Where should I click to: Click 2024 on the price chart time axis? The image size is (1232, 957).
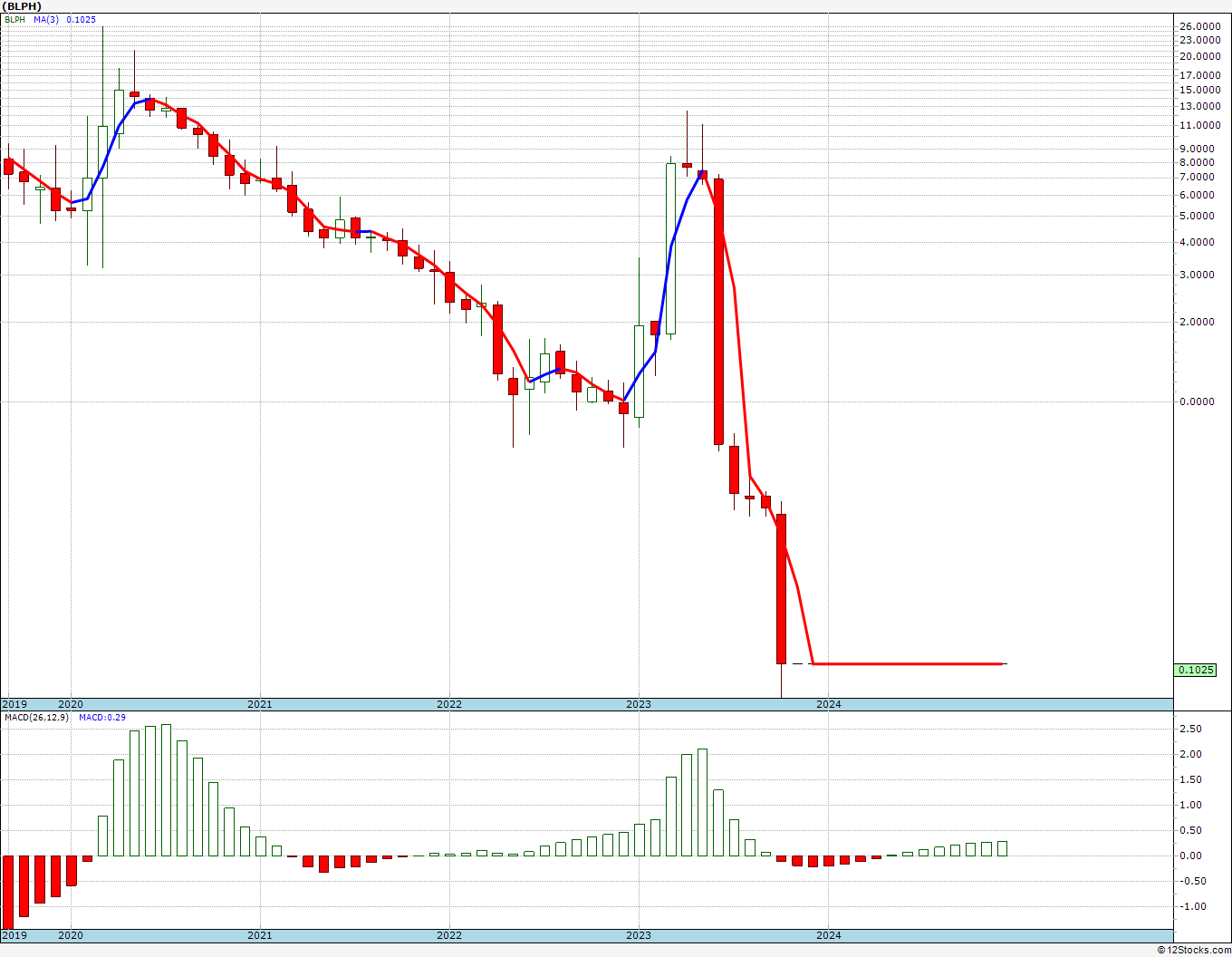click(x=828, y=704)
